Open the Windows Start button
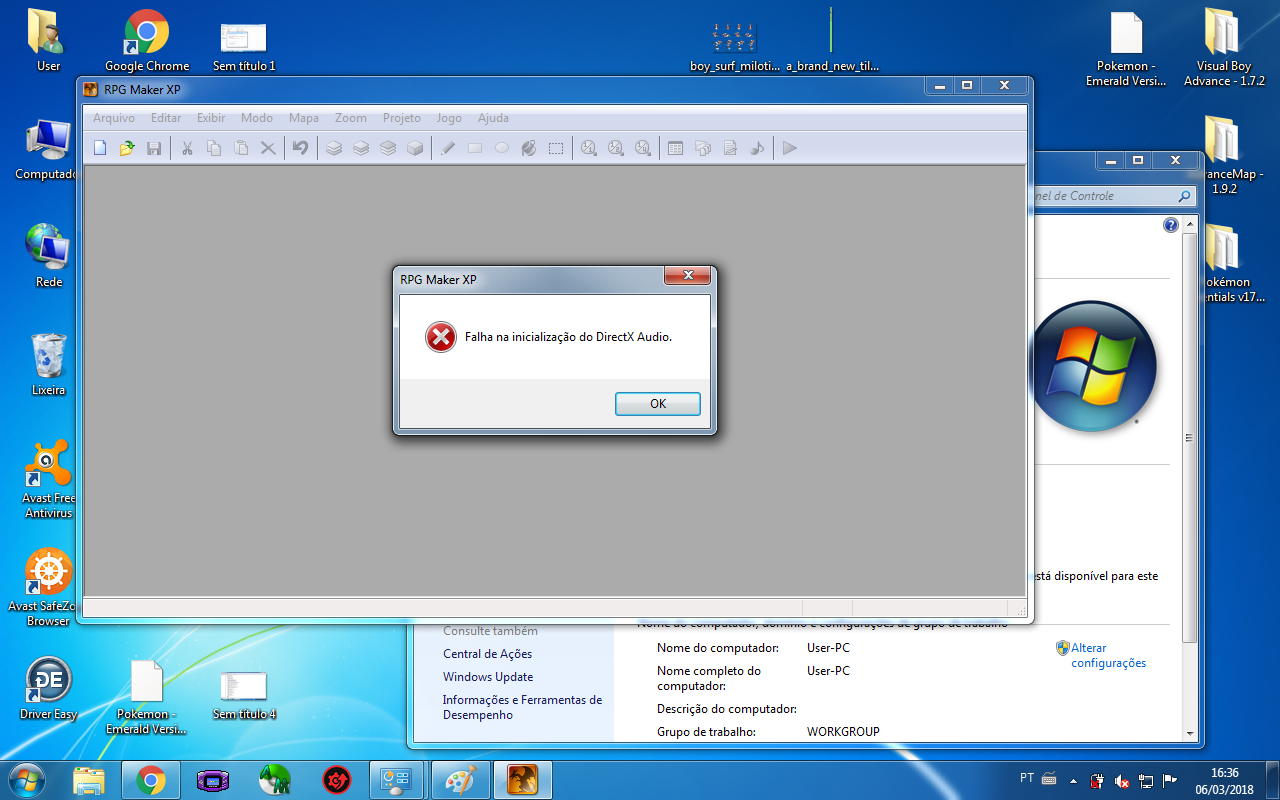Image resolution: width=1280 pixels, height=800 pixels. 26,780
